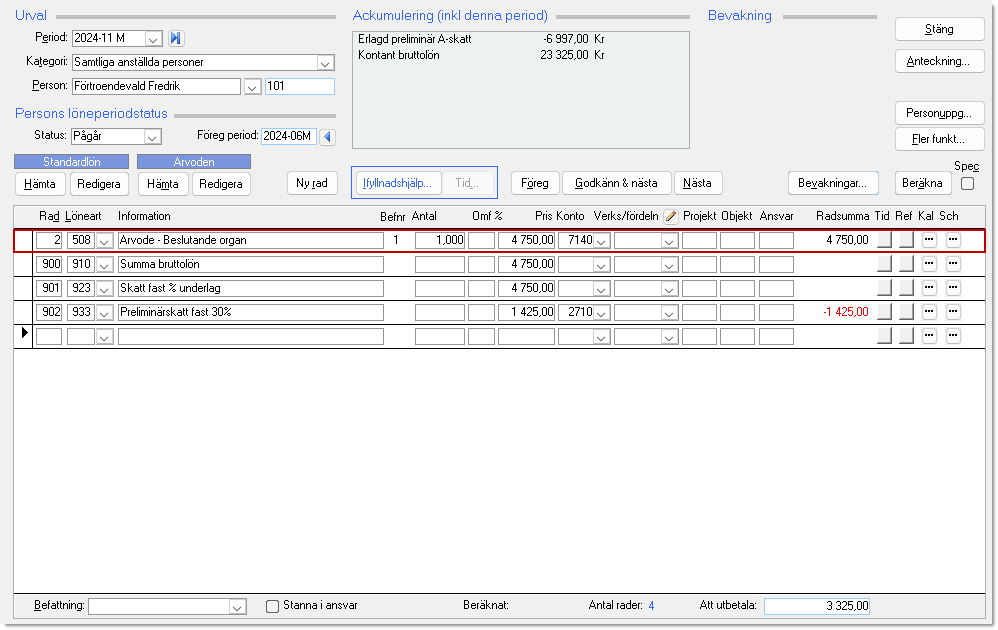998x630 pixels.
Task: Expand Verks/fördeln dropdown on Arvode row
Action: pyautogui.click(x=669, y=241)
